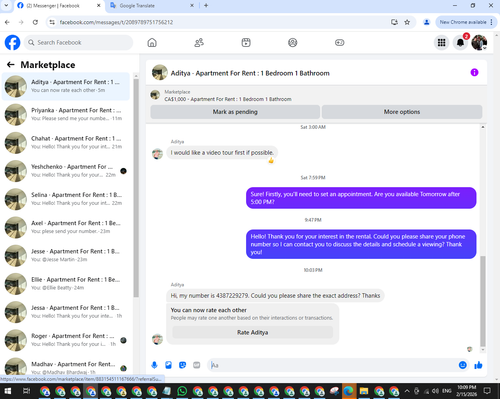Click New Chrome available button
The image size is (500, 399).
pos(466,22)
